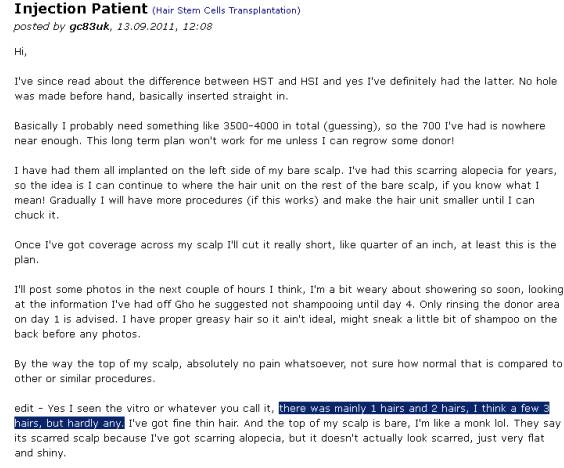Click the post time 12:08
This screenshot has width=564, height=468.
pyautogui.click(x=197, y=27)
